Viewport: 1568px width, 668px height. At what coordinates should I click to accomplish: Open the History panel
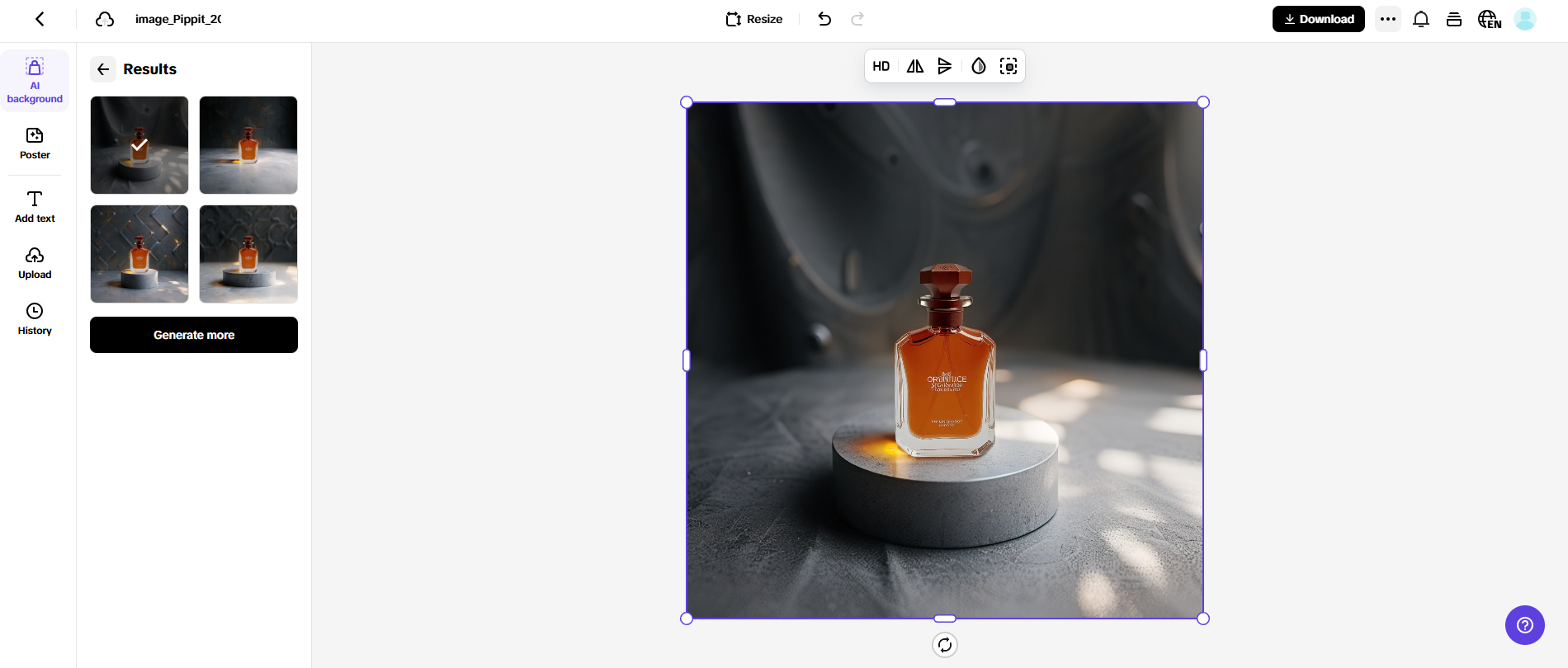35,319
